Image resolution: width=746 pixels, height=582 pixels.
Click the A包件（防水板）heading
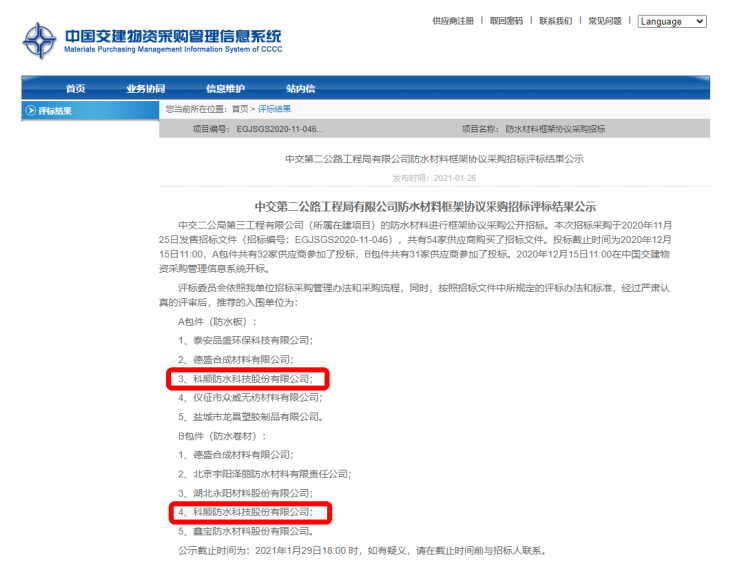point(217,322)
